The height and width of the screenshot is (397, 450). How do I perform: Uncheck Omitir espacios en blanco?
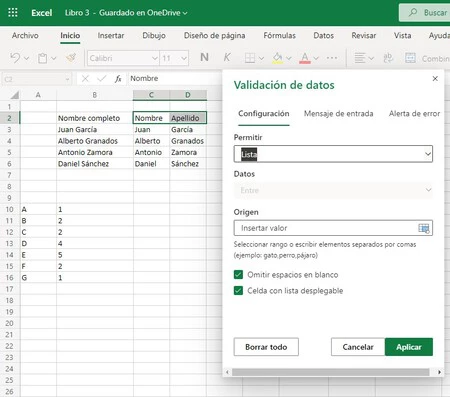pyautogui.click(x=238, y=275)
